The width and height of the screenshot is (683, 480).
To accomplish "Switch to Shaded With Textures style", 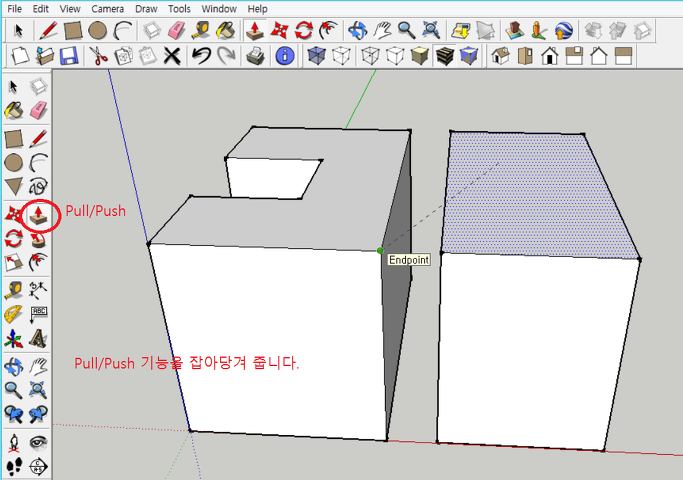I will tap(444, 56).
